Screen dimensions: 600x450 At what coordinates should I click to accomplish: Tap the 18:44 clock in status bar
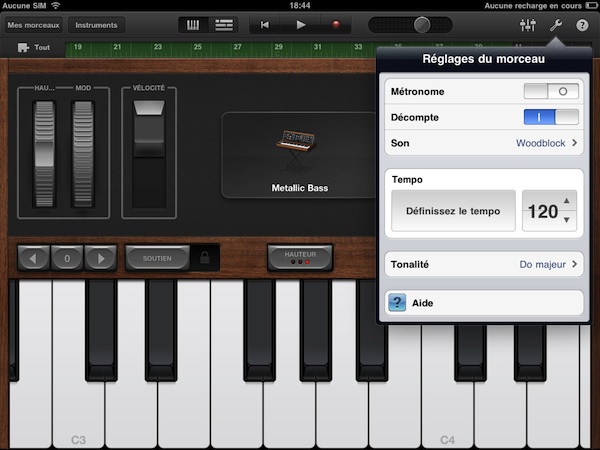(x=300, y=5)
